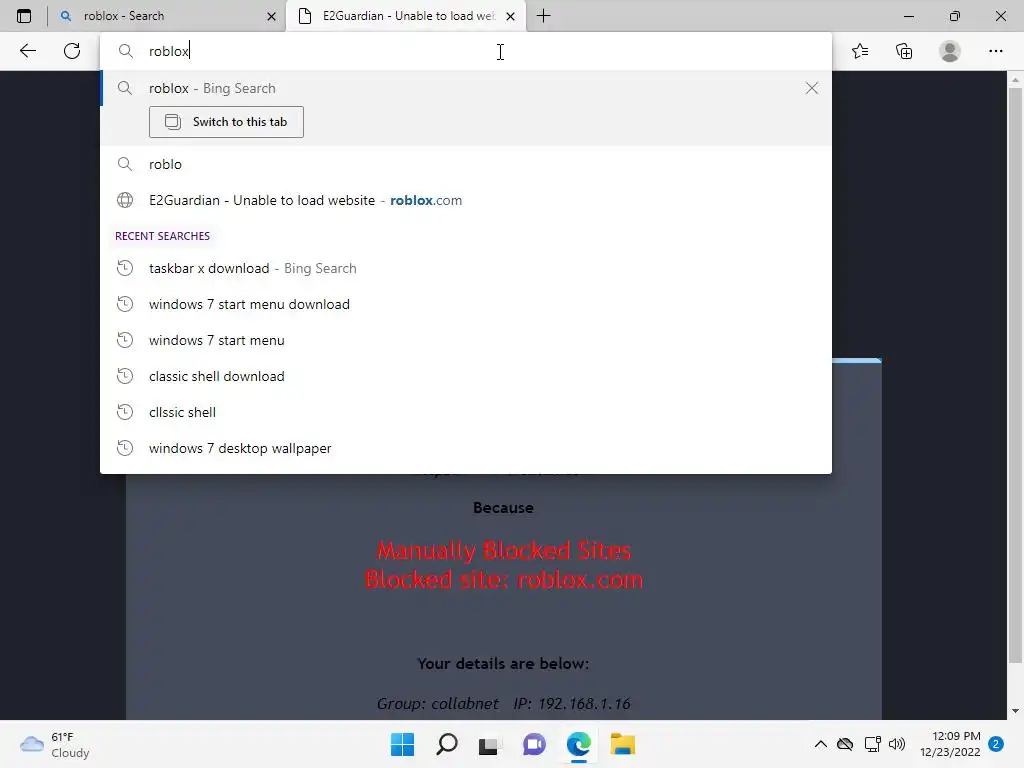
Task: Go back with the back arrow
Action: click(x=27, y=51)
